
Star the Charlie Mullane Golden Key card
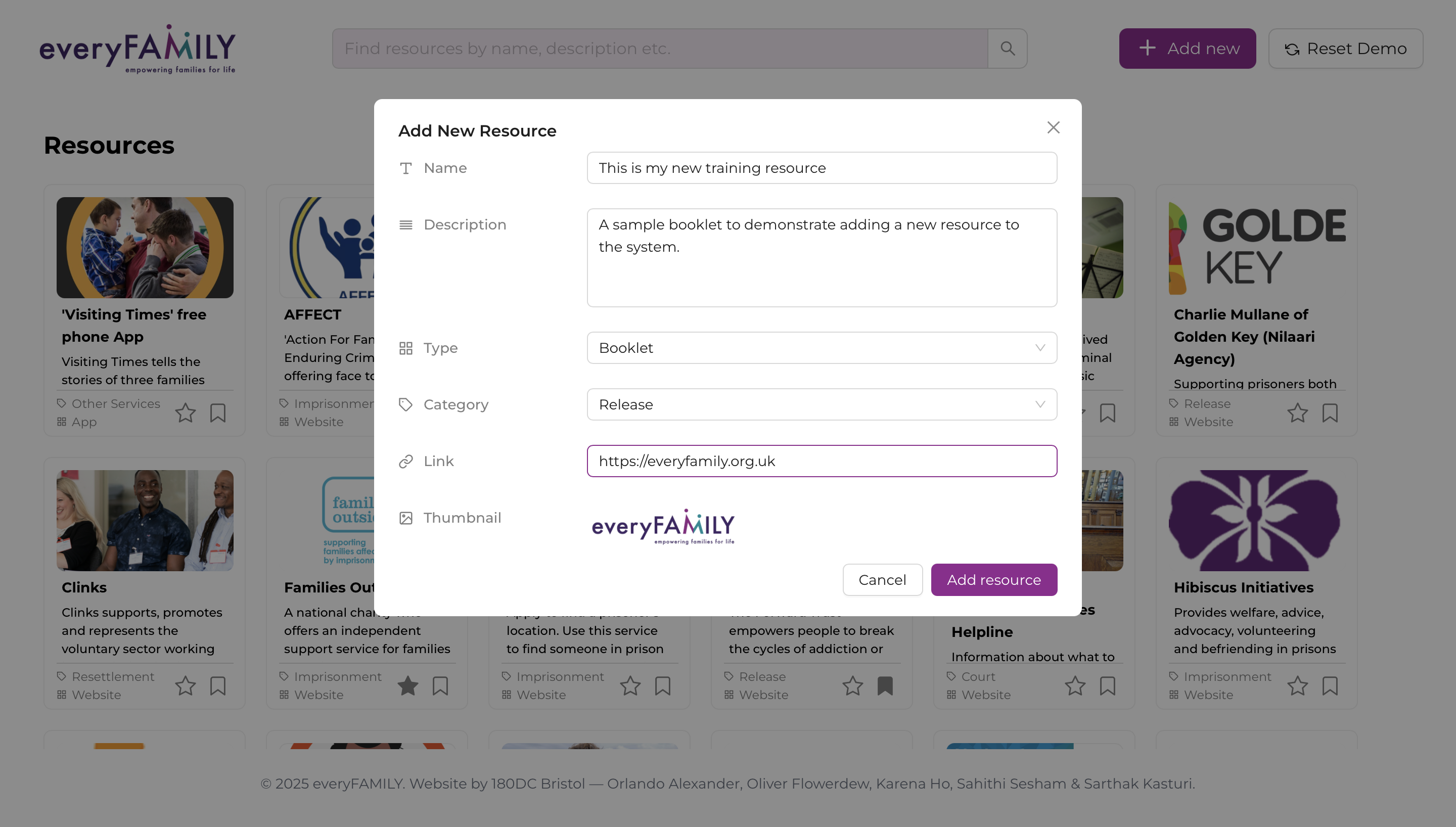[1297, 412]
